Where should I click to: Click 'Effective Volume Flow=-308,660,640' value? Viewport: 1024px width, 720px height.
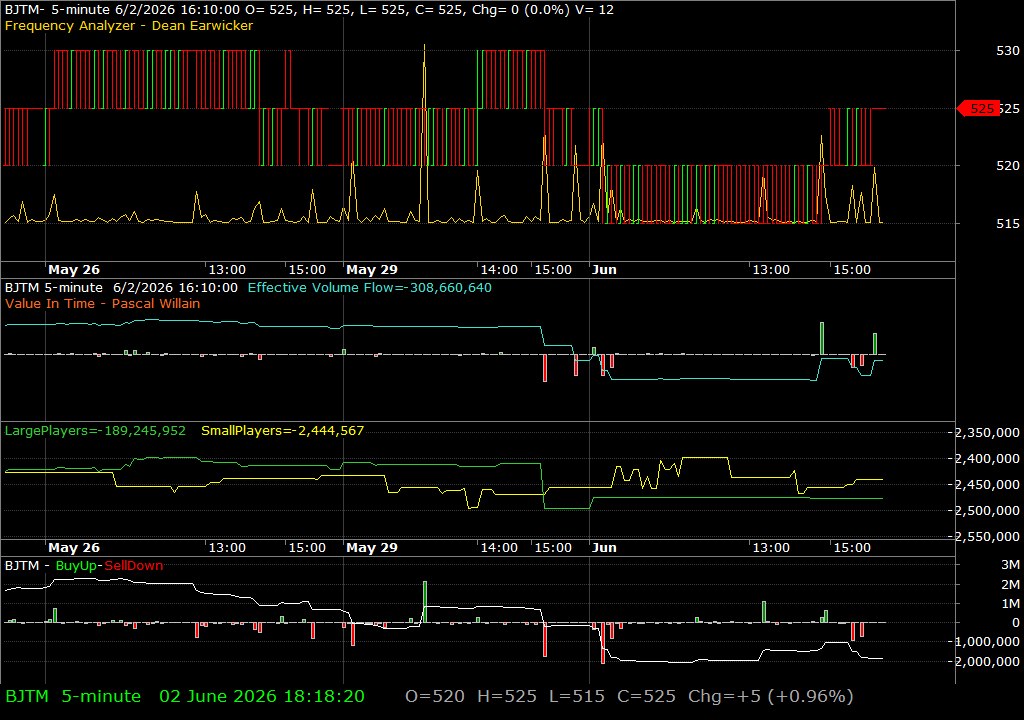pos(370,287)
